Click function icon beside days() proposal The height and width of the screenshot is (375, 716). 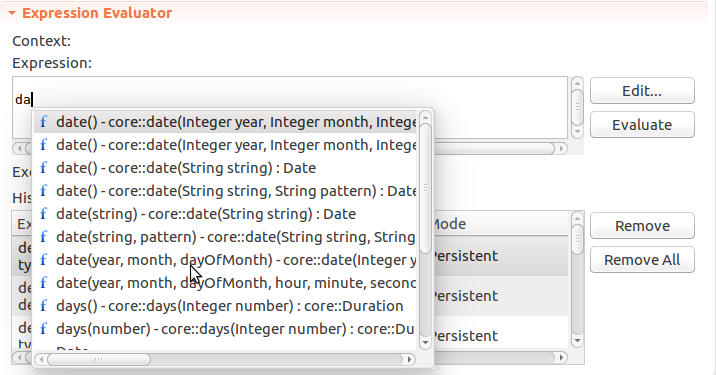coord(43,305)
